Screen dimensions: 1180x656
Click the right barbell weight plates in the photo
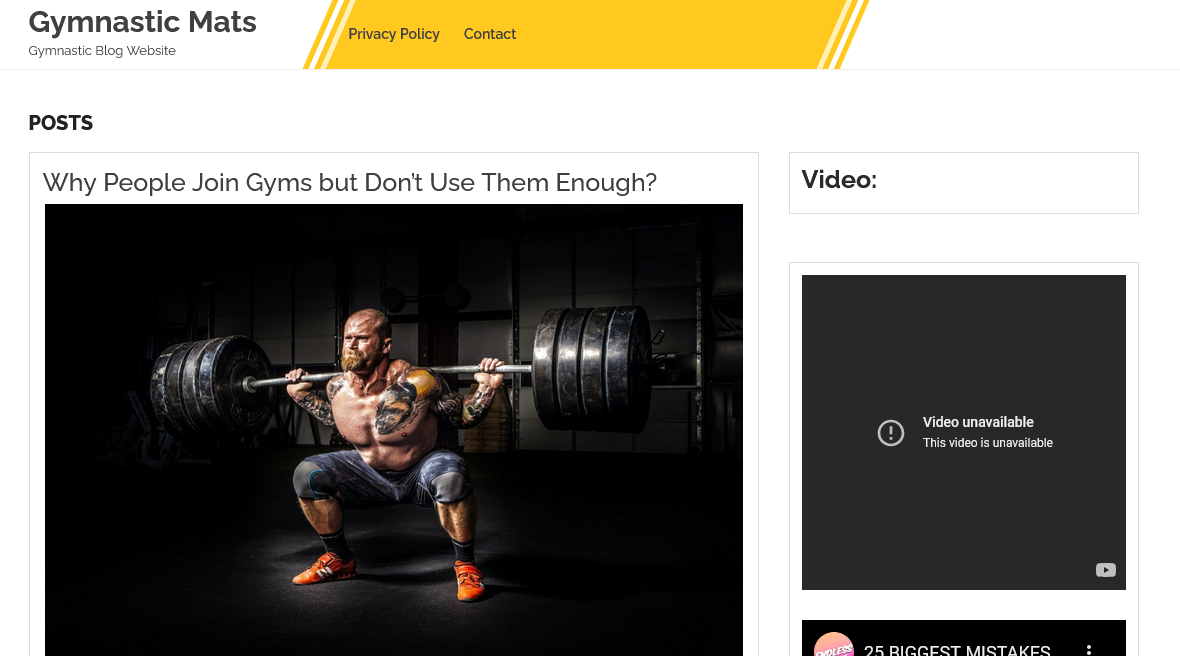tap(592, 368)
